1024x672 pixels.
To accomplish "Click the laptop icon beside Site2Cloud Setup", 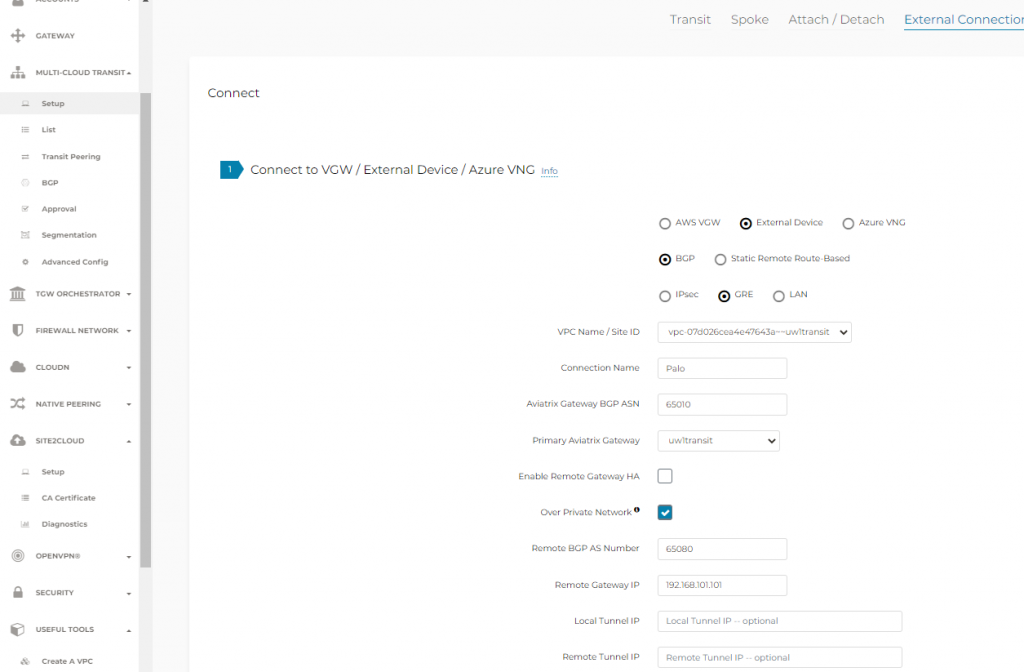I will [x=25, y=472].
